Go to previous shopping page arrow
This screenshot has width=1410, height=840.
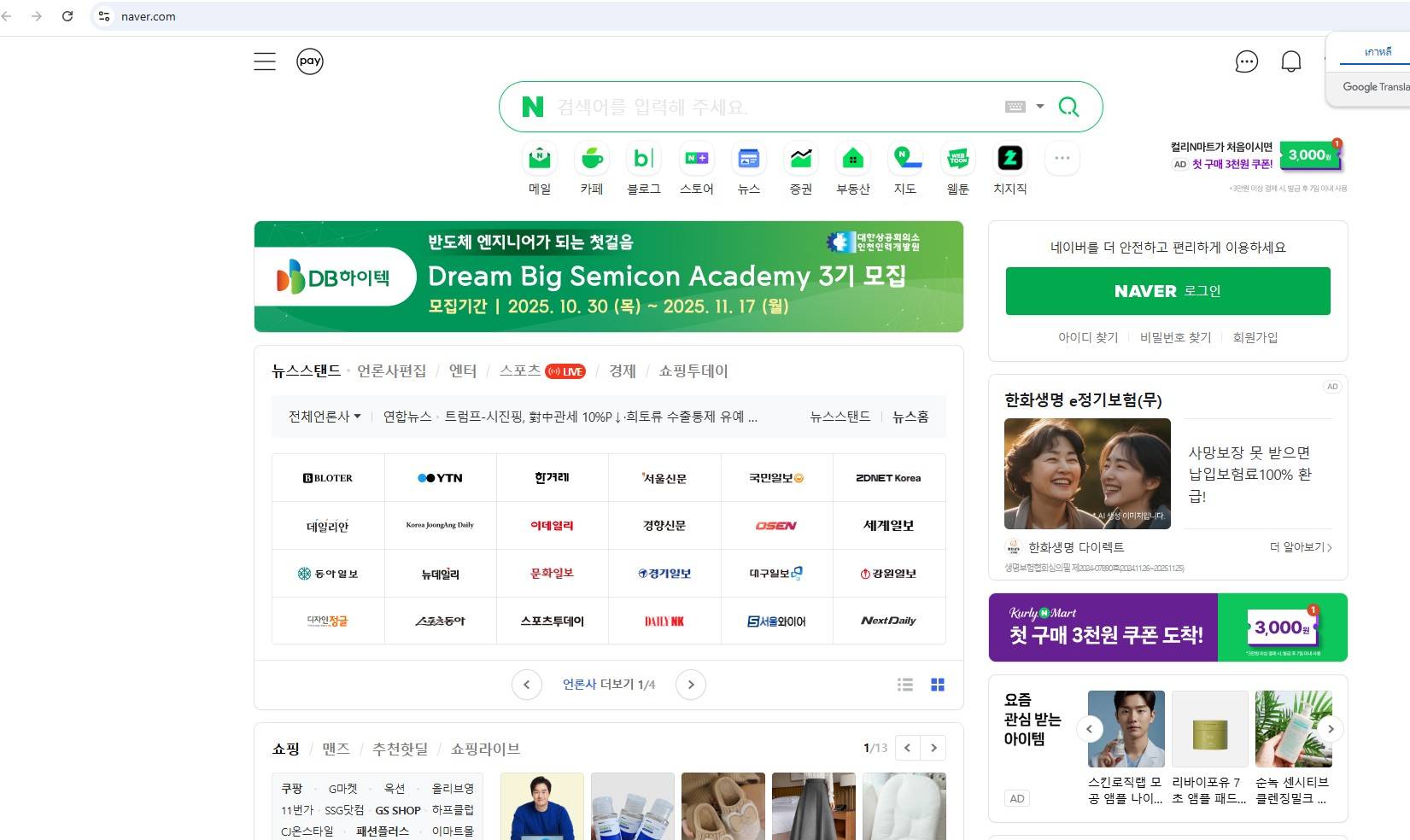click(908, 748)
